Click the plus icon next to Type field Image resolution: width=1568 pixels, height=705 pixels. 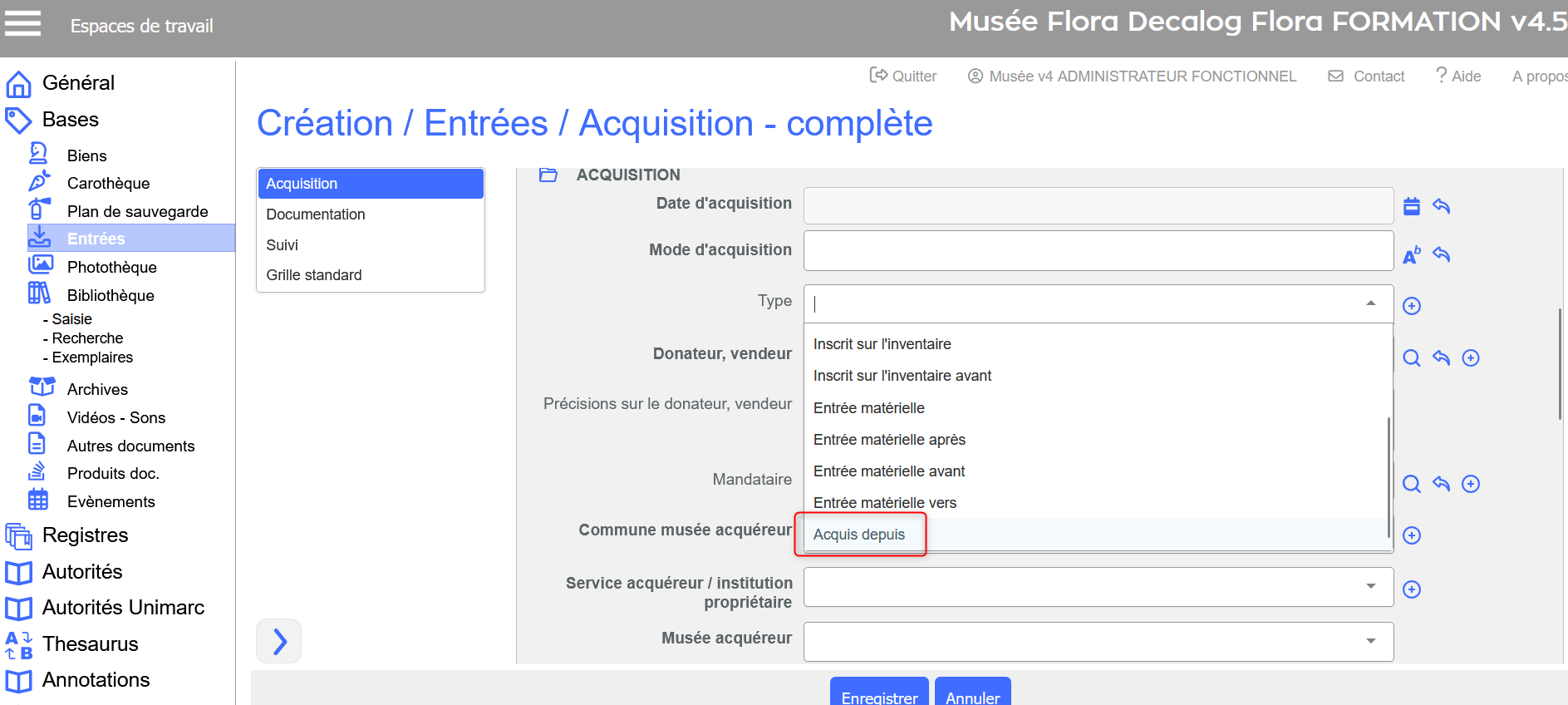click(x=1411, y=306)
